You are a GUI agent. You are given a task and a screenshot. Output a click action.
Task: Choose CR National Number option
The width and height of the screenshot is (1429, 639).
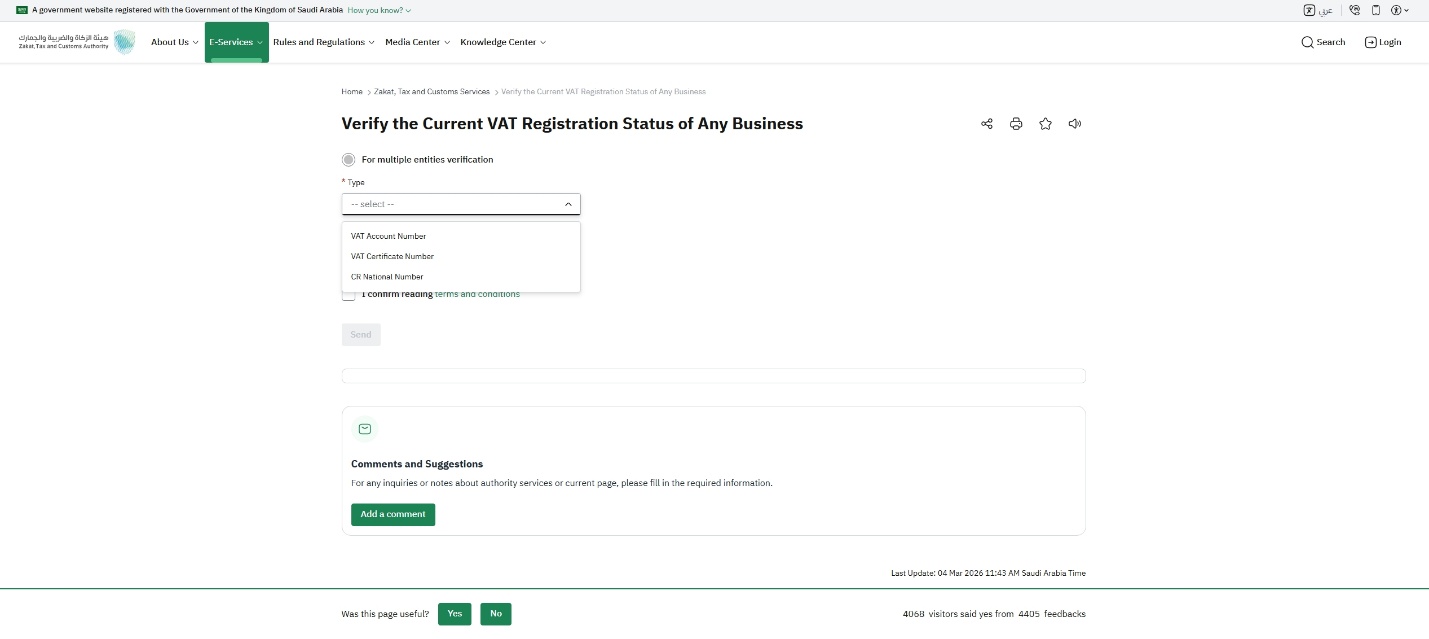pyautogui.click(x=461, y=277)
